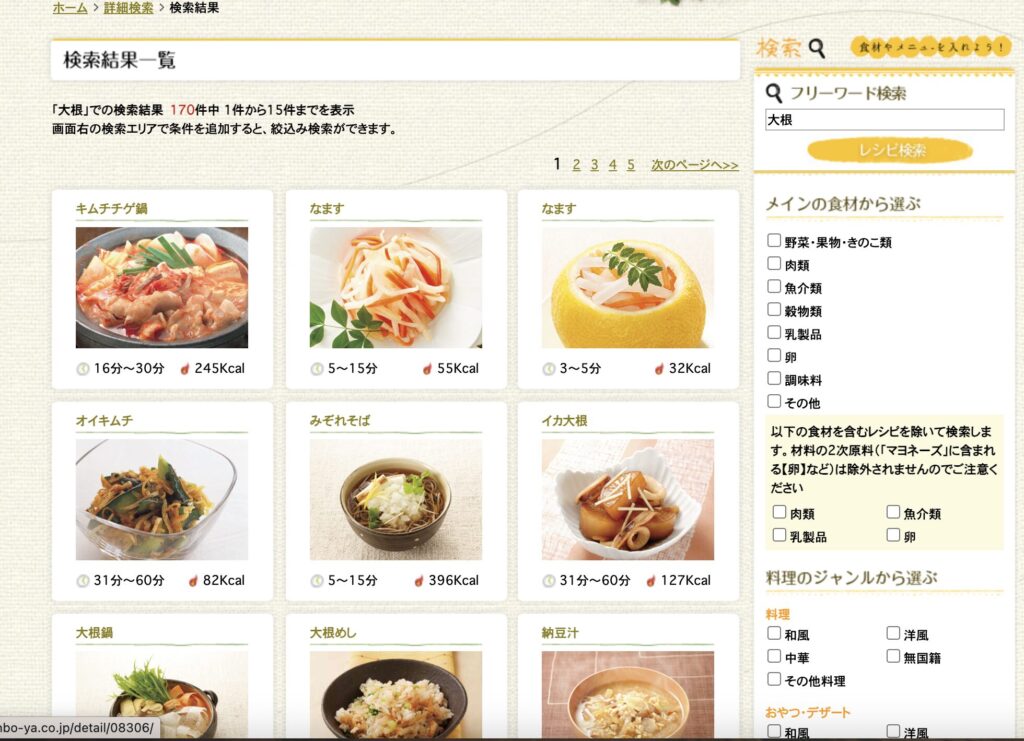Image resolution: width=1024 pixels, height=741 pixels.
Task: Click the clock icon on イカ大根 card
Action: 549,580
